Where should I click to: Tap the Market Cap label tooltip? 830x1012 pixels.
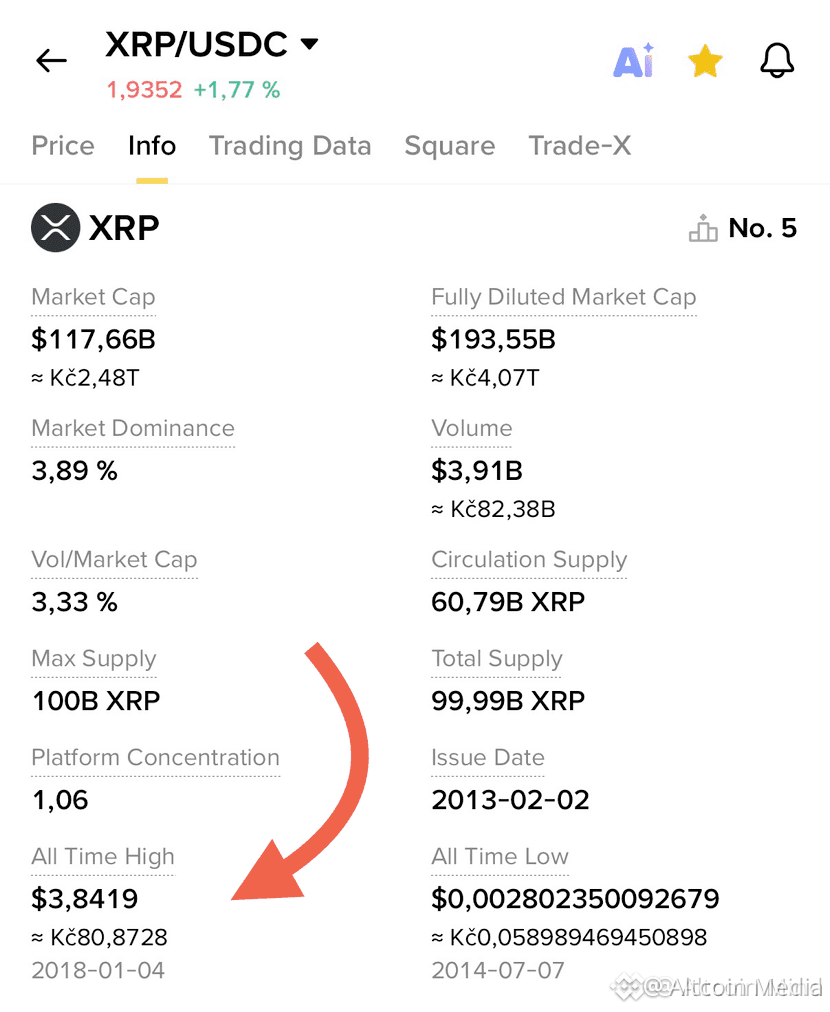click(x=94, y=297)
